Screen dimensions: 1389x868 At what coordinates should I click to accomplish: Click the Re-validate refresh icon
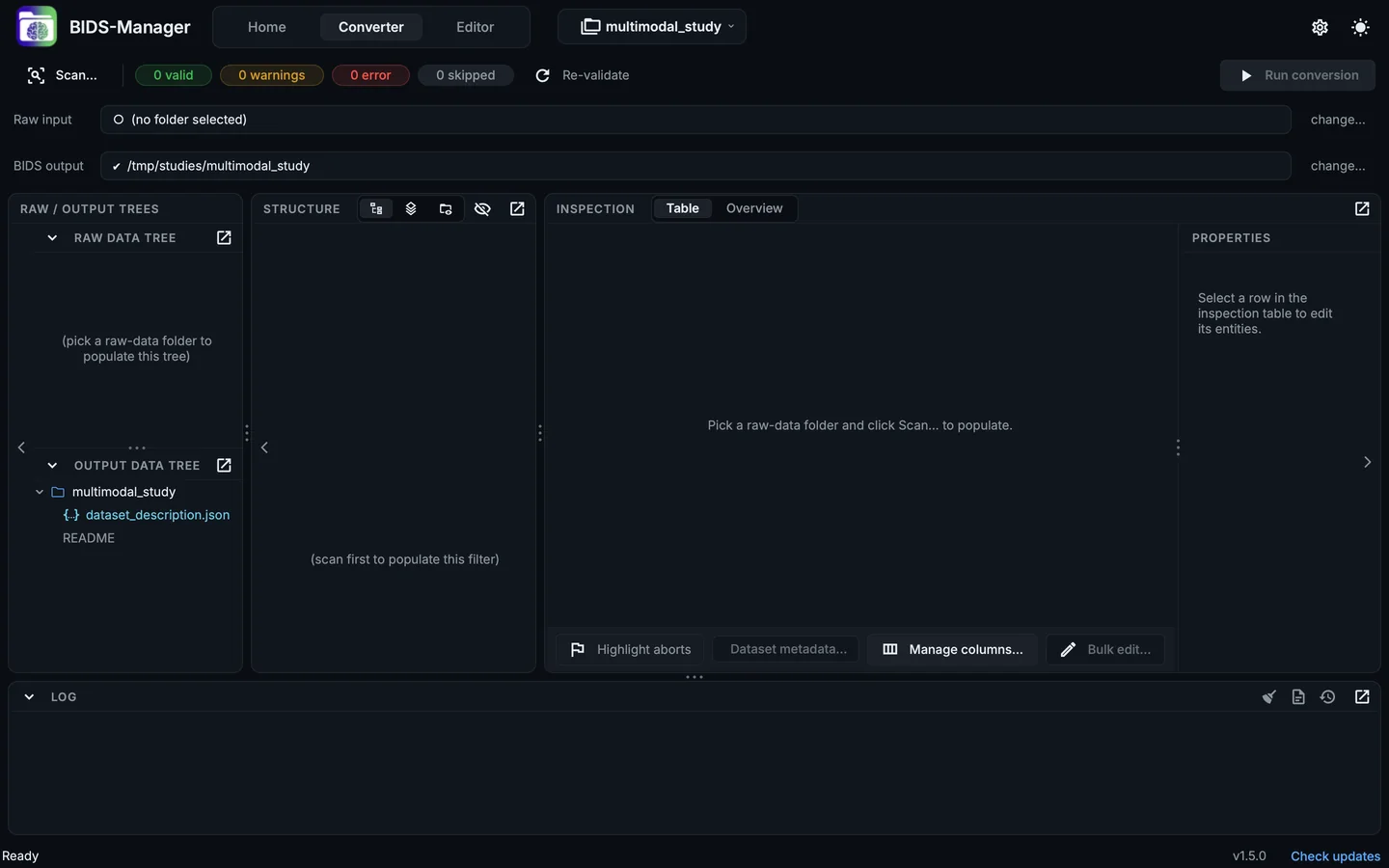(x=543, y=75)
